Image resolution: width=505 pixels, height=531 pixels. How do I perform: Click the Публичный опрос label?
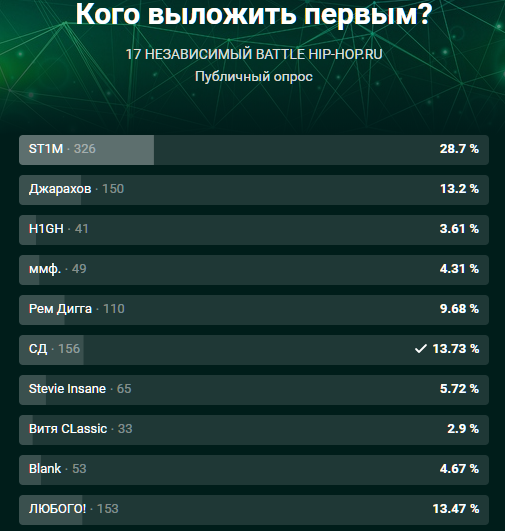point(254,77)
